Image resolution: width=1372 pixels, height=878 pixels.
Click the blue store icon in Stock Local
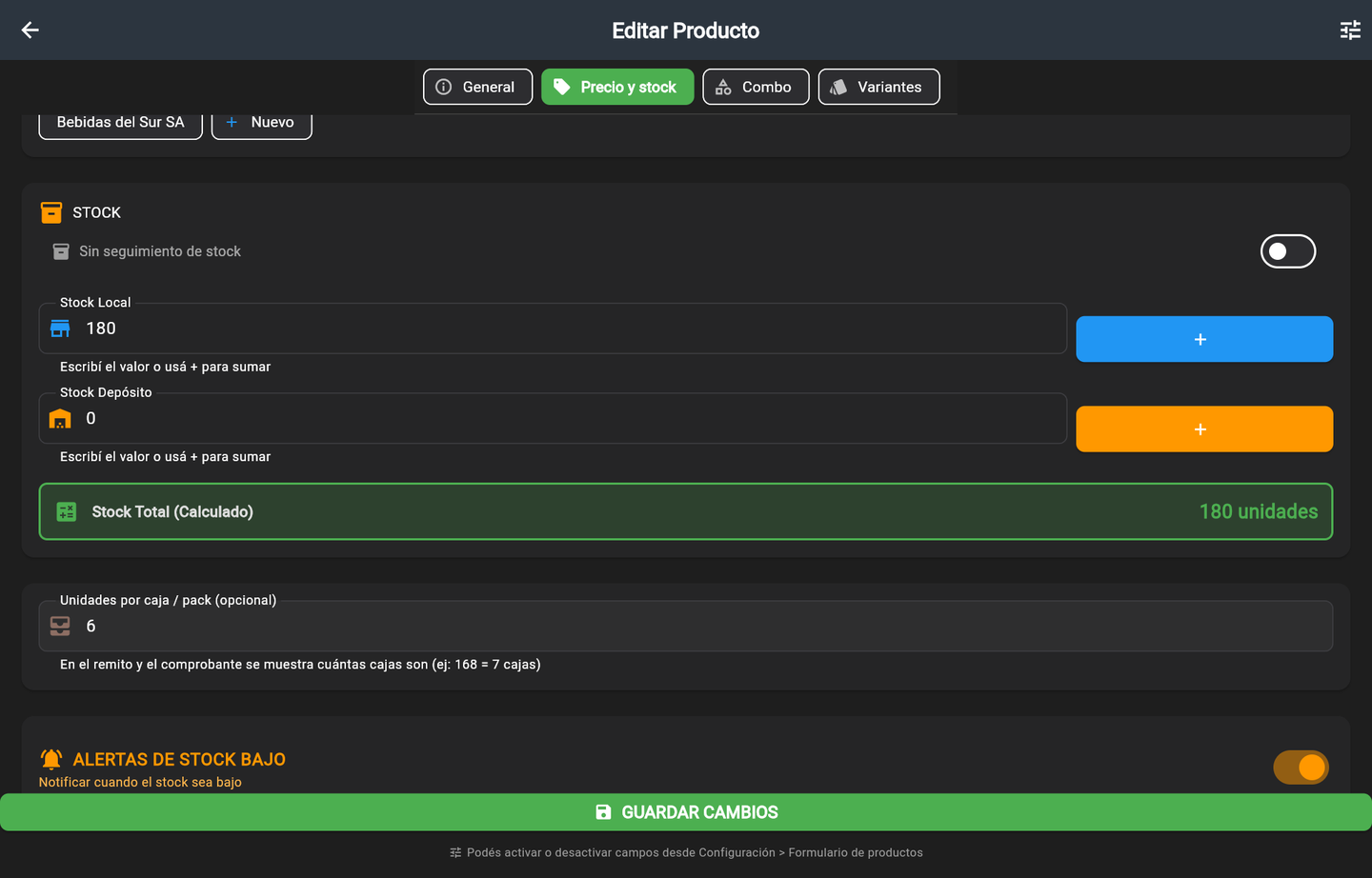point(60,329)
